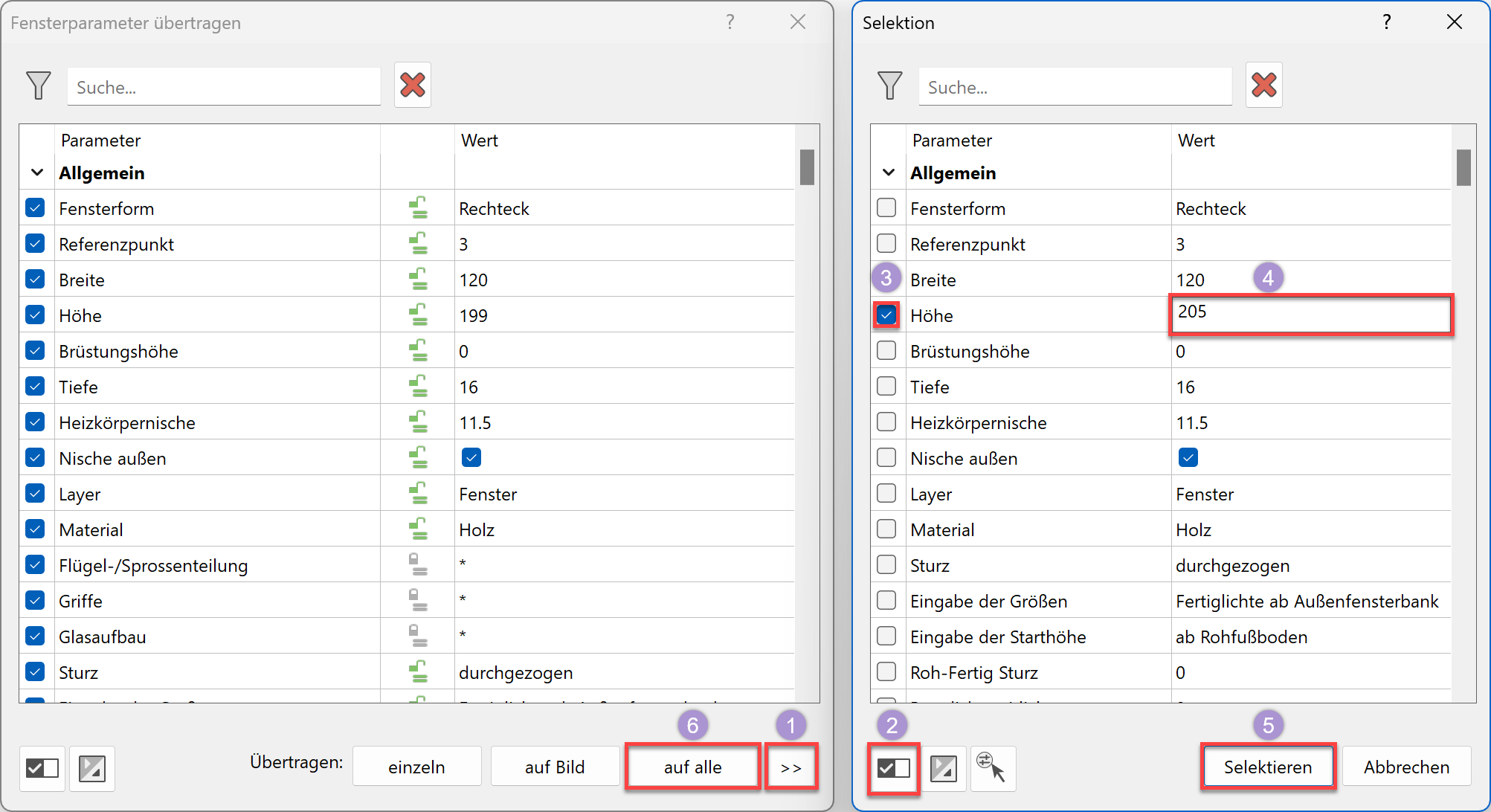1491x812 pixels.
Task: Clear the search with the red X in left dialog
Action: [x=413, y=85]
